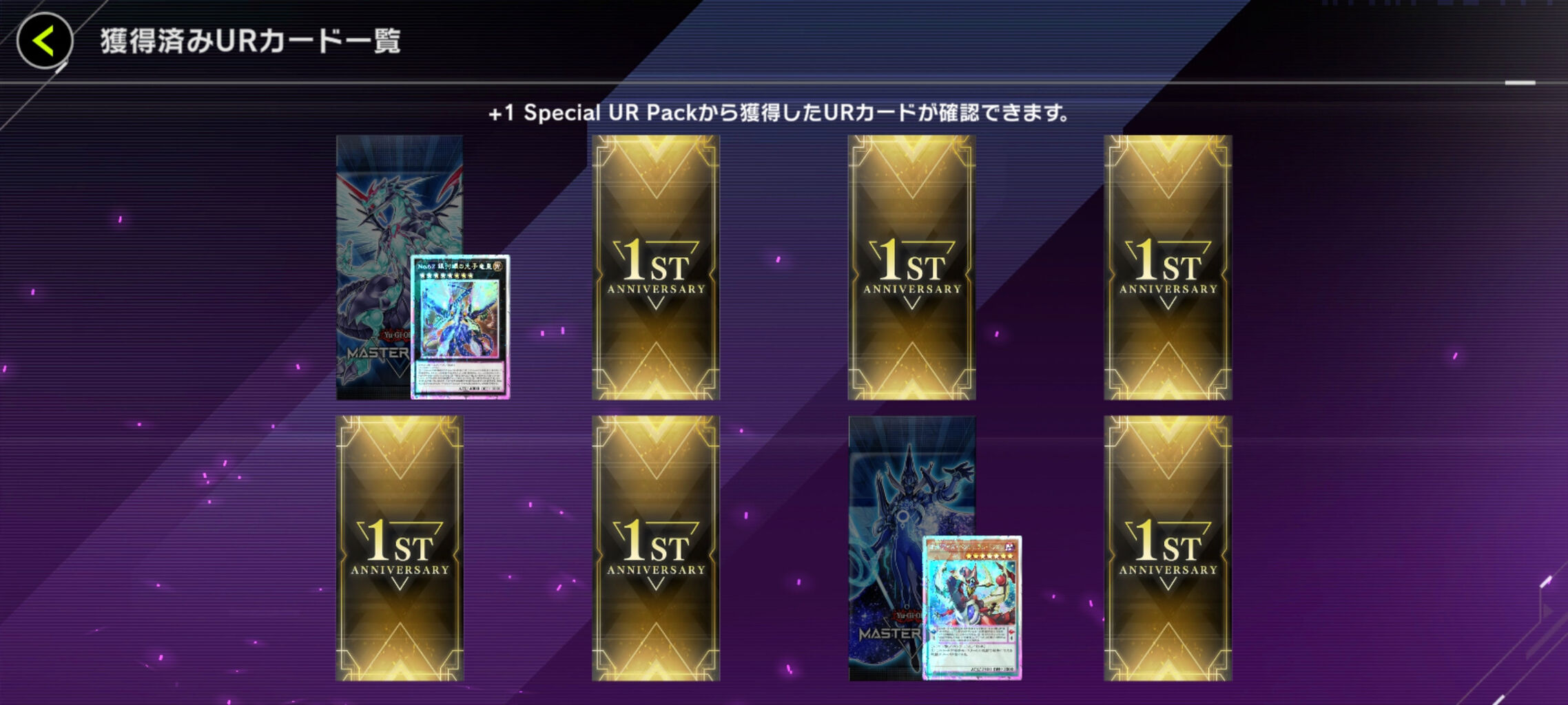Open the last 1st Anniversary pack in bottom row
The image size is (1568, 705).
click(1168, 548)
